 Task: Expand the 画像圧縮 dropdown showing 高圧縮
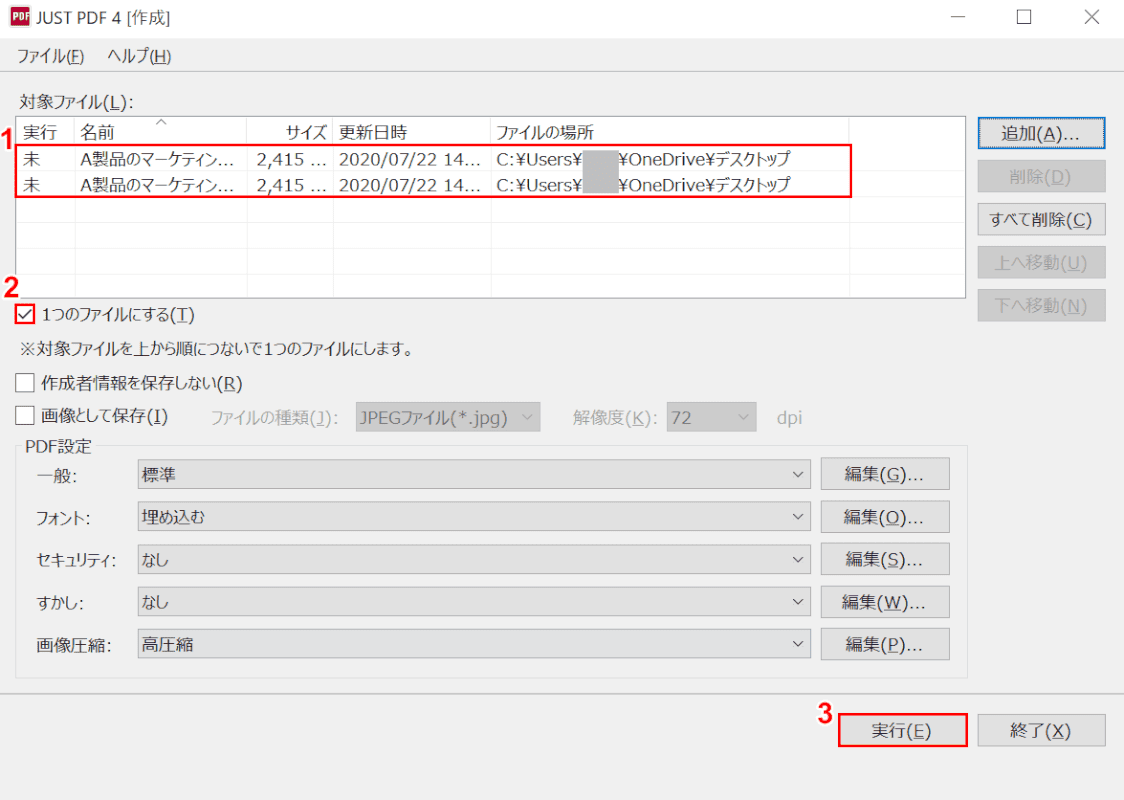point(474,644)
